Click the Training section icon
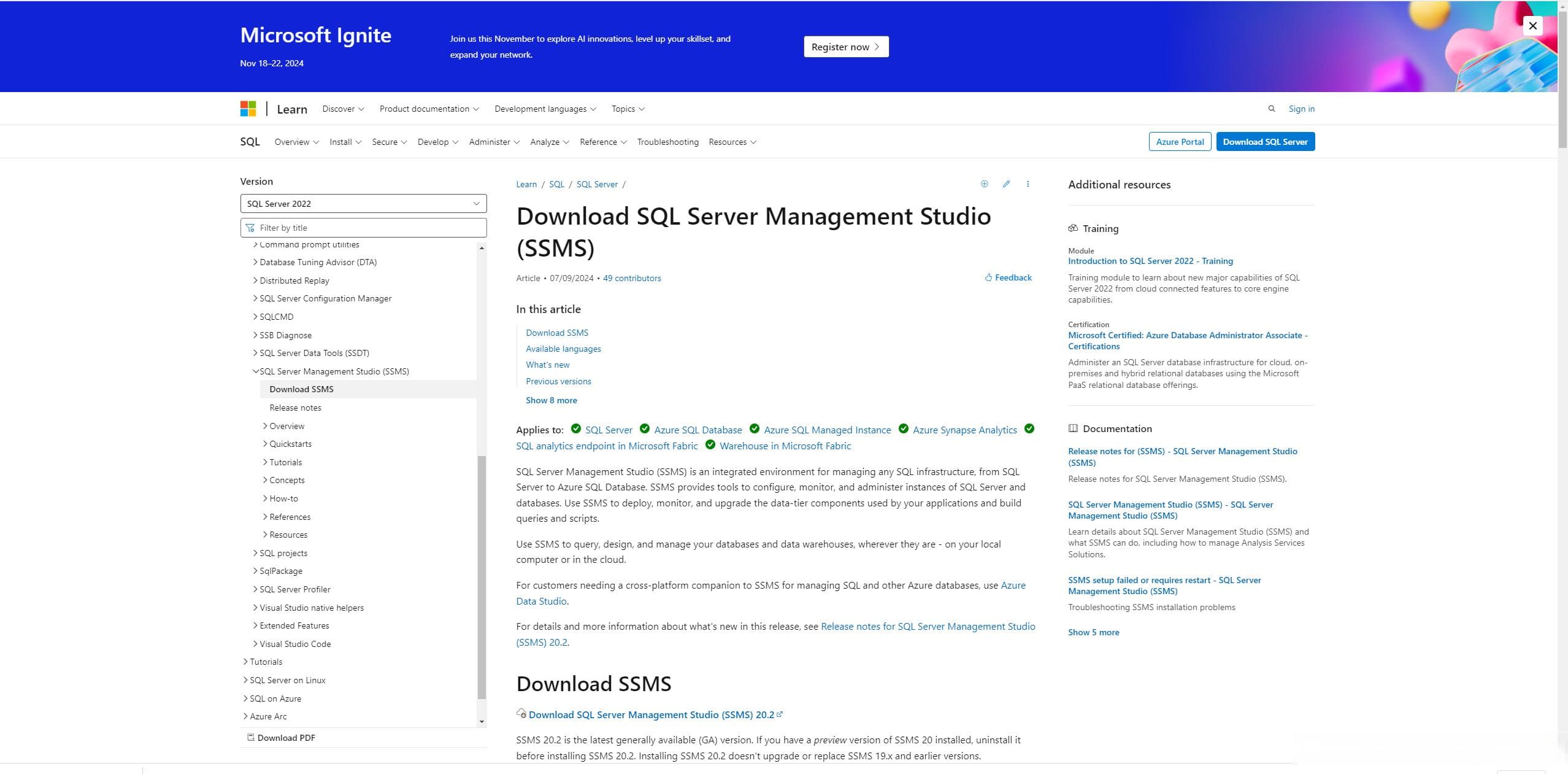The width and height of the screenshot is (1568, 774). click(1073, 228)
